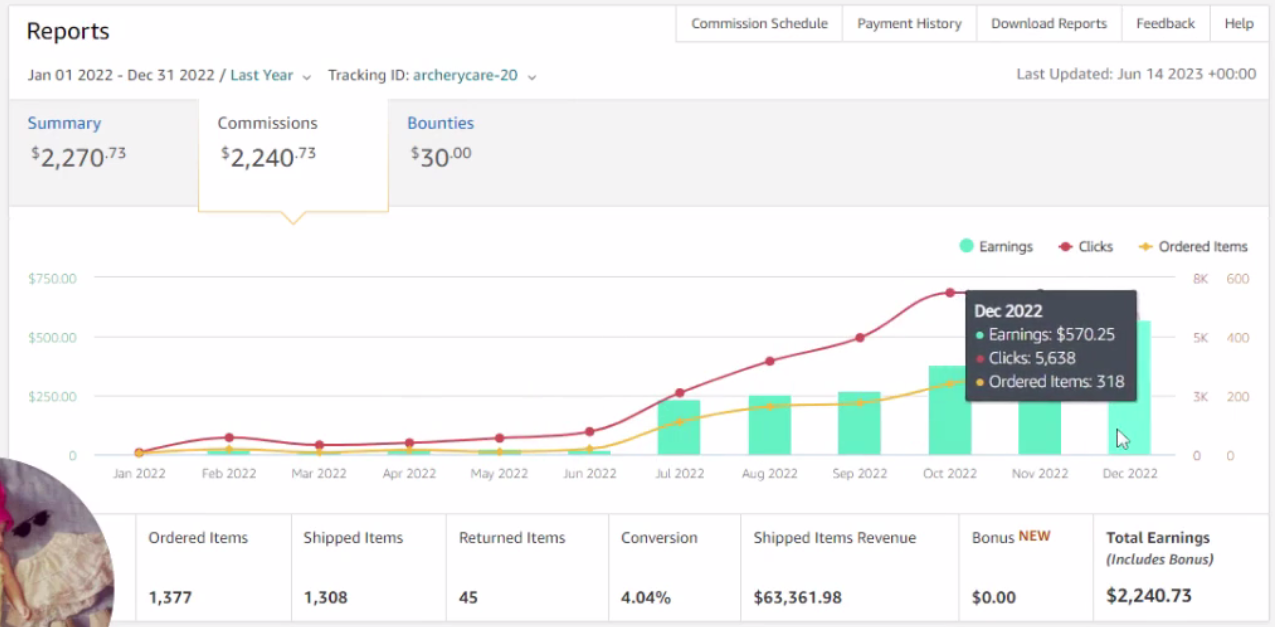Toggle the Earnings legend series
The image size is (1275, 627).
click(x=996, y=246)
